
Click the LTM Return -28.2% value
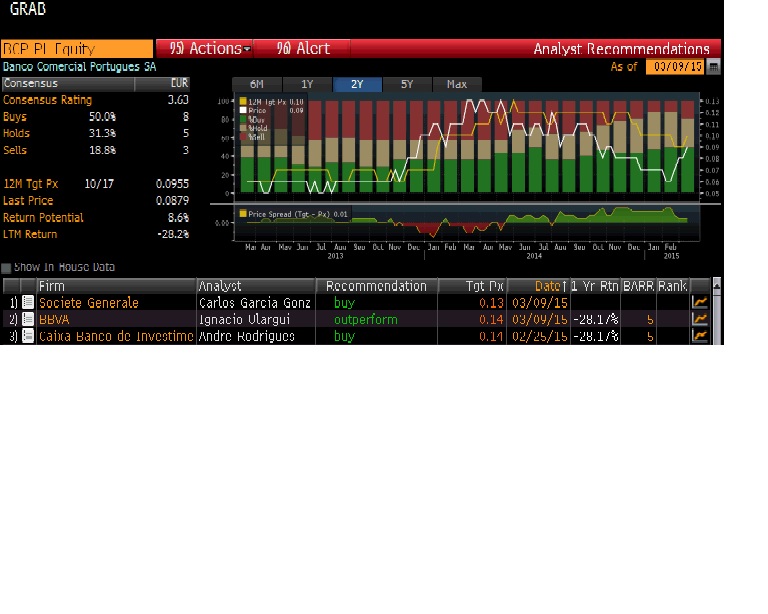point(172,234)
